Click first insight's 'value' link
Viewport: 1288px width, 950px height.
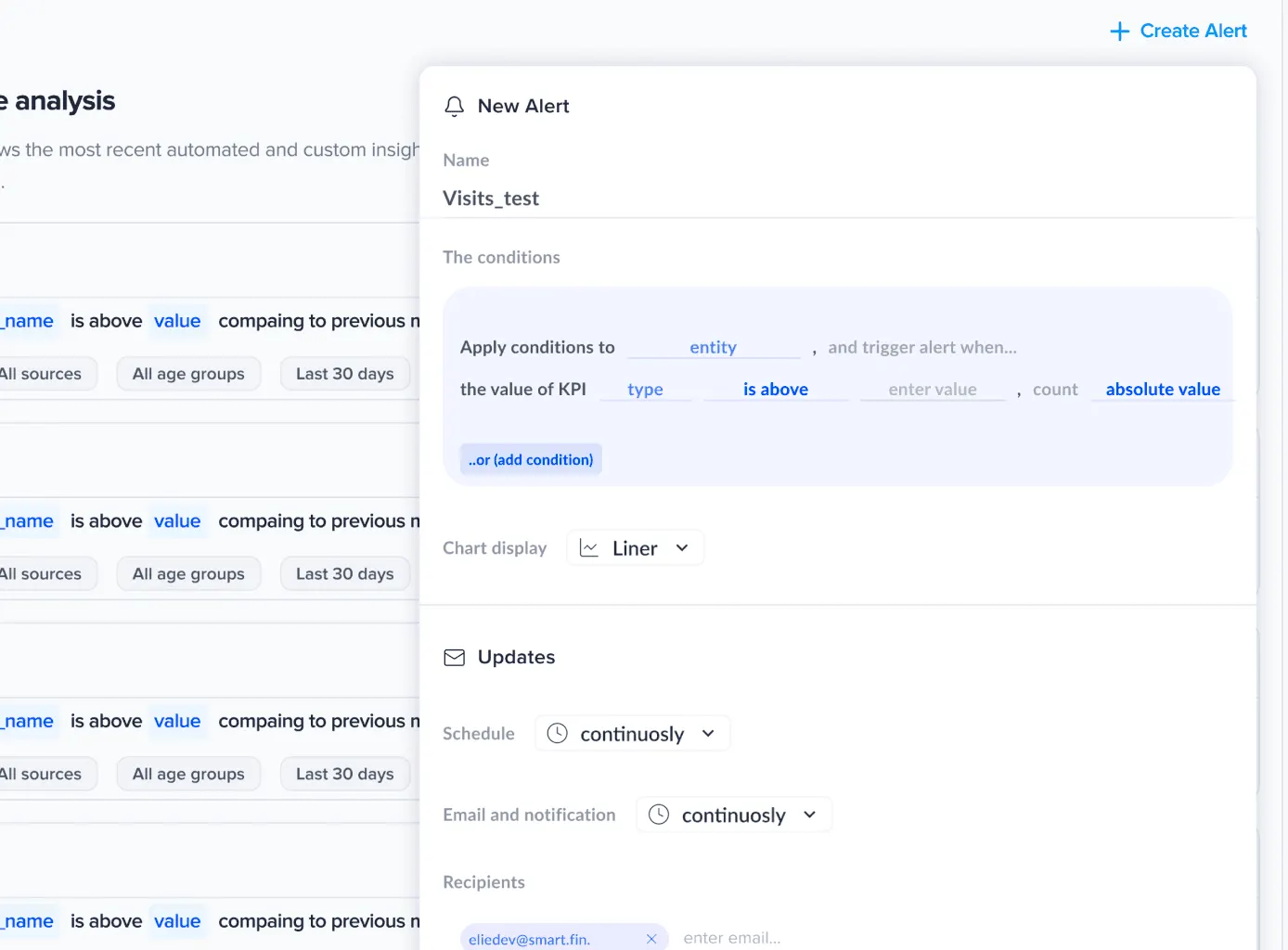(177, 321)
